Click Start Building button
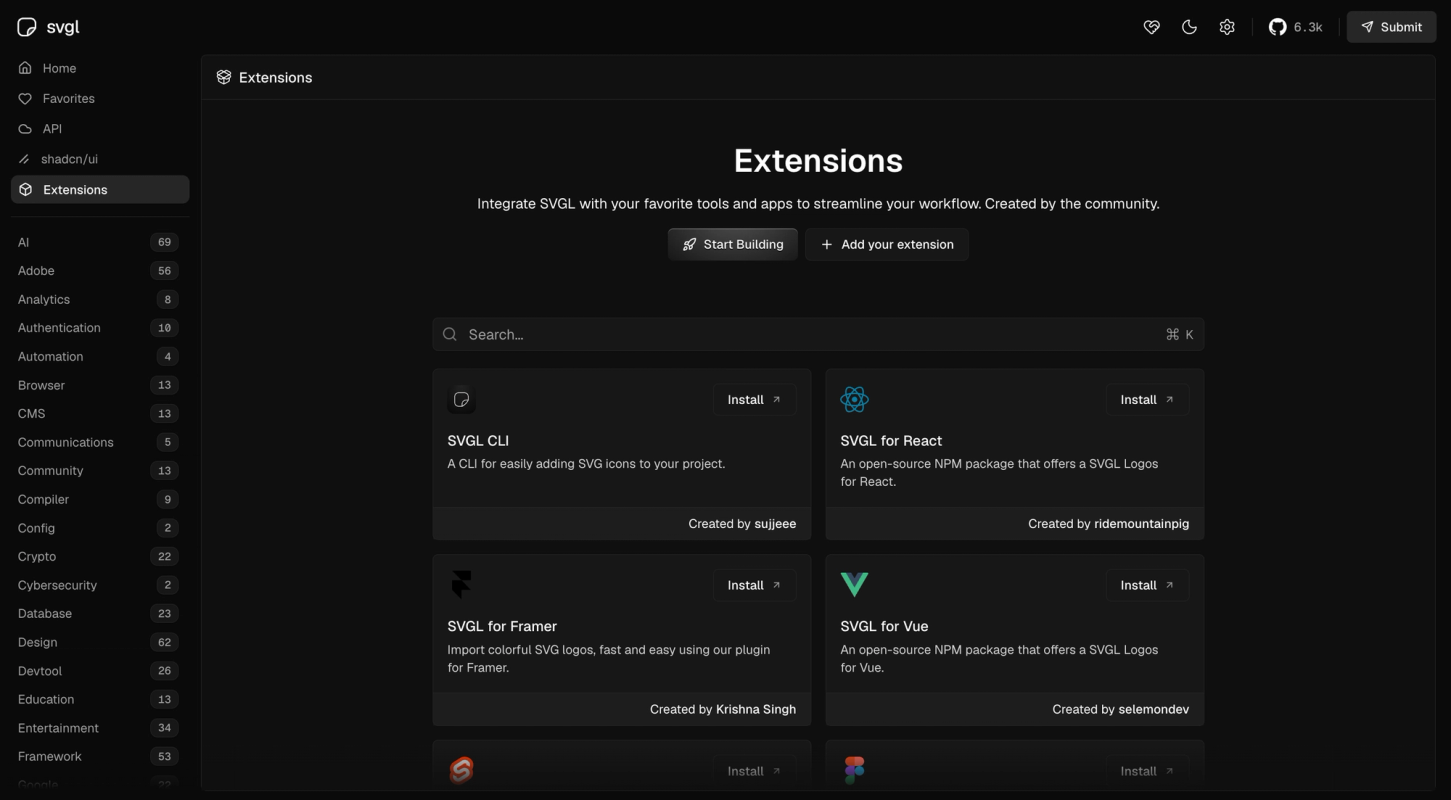This screenshot has height=800, width=1451. 733,244
